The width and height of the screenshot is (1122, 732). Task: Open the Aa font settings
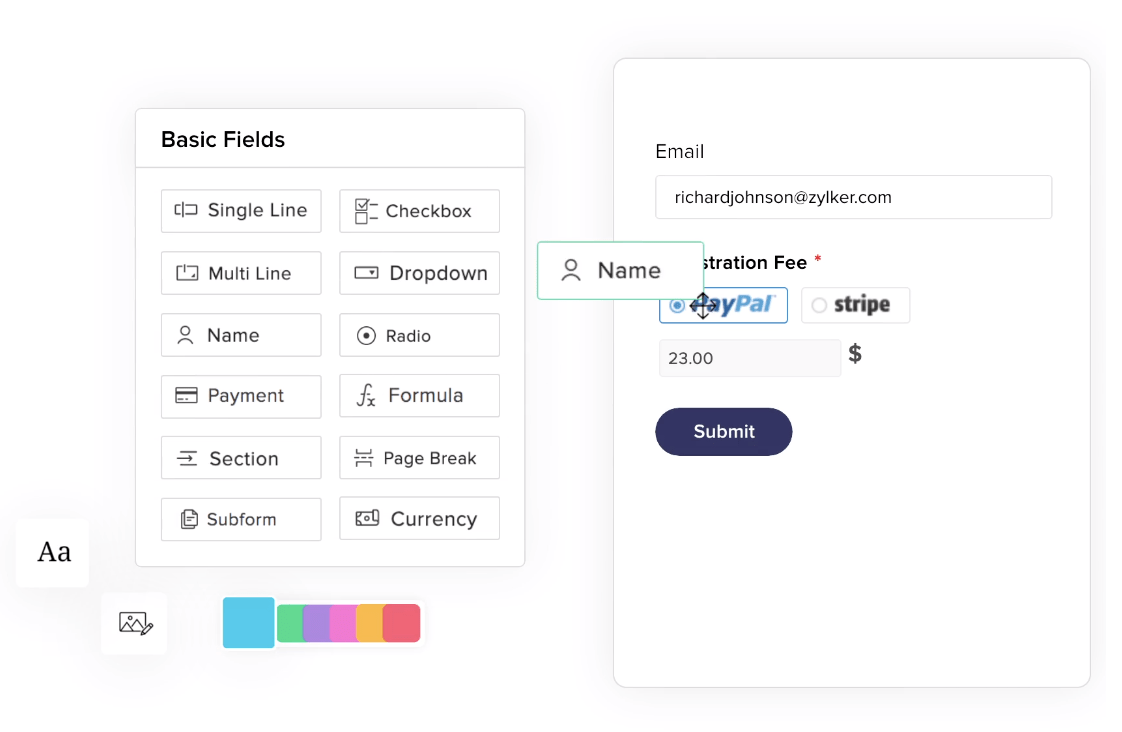pos(53,552)
